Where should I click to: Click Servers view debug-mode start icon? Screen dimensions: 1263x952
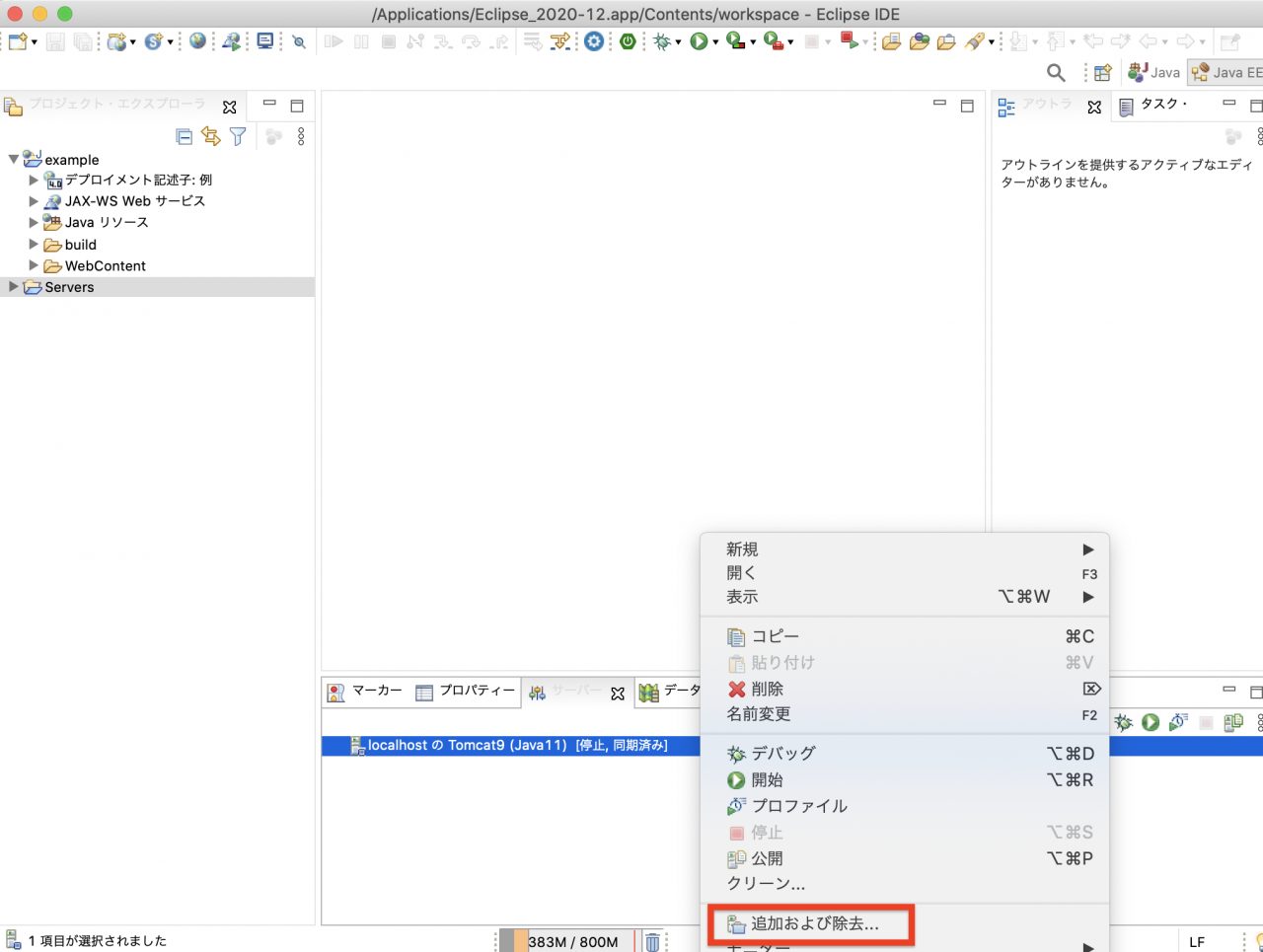coord(1123,722)
